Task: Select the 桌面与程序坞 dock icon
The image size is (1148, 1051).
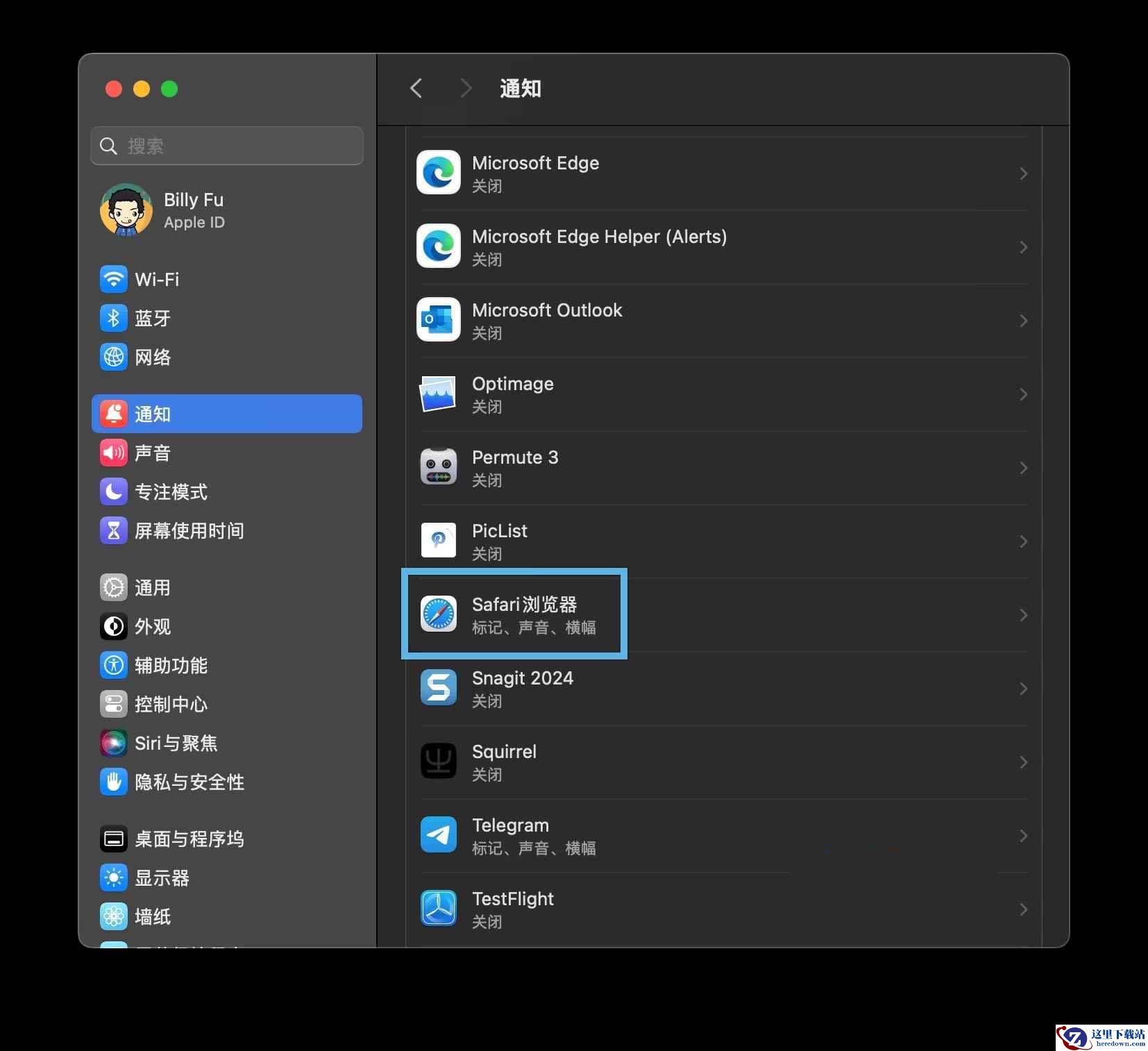Action: click(x=114, y=839)
